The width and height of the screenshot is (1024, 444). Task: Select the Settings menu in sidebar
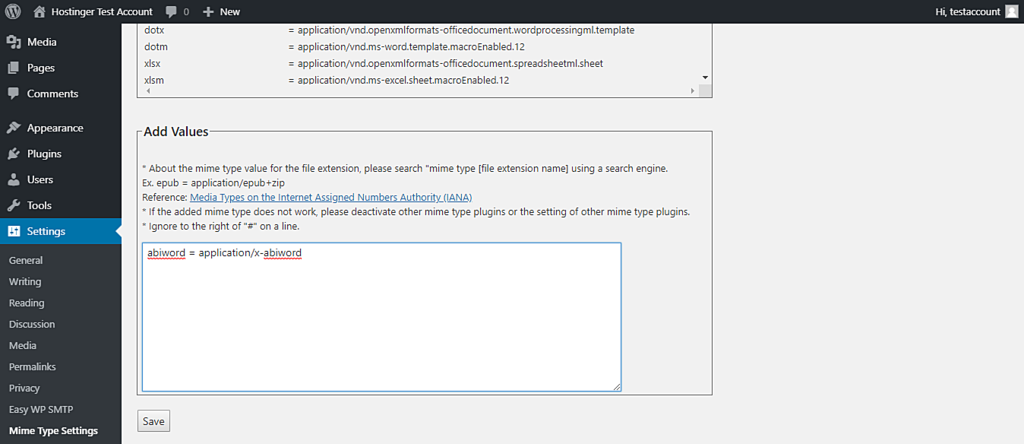(x=46, y=231)
